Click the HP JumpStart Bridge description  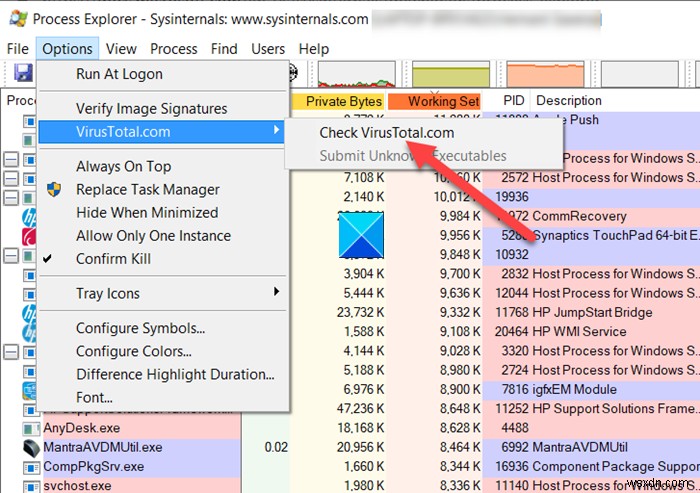[592, 313]
